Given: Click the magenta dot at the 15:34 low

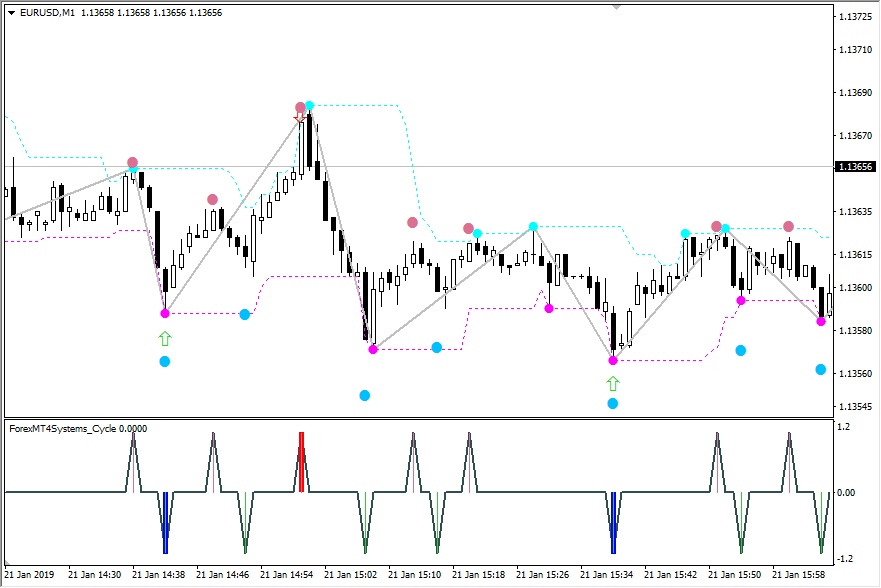Looking at the screenshot, I should [613, 360].
